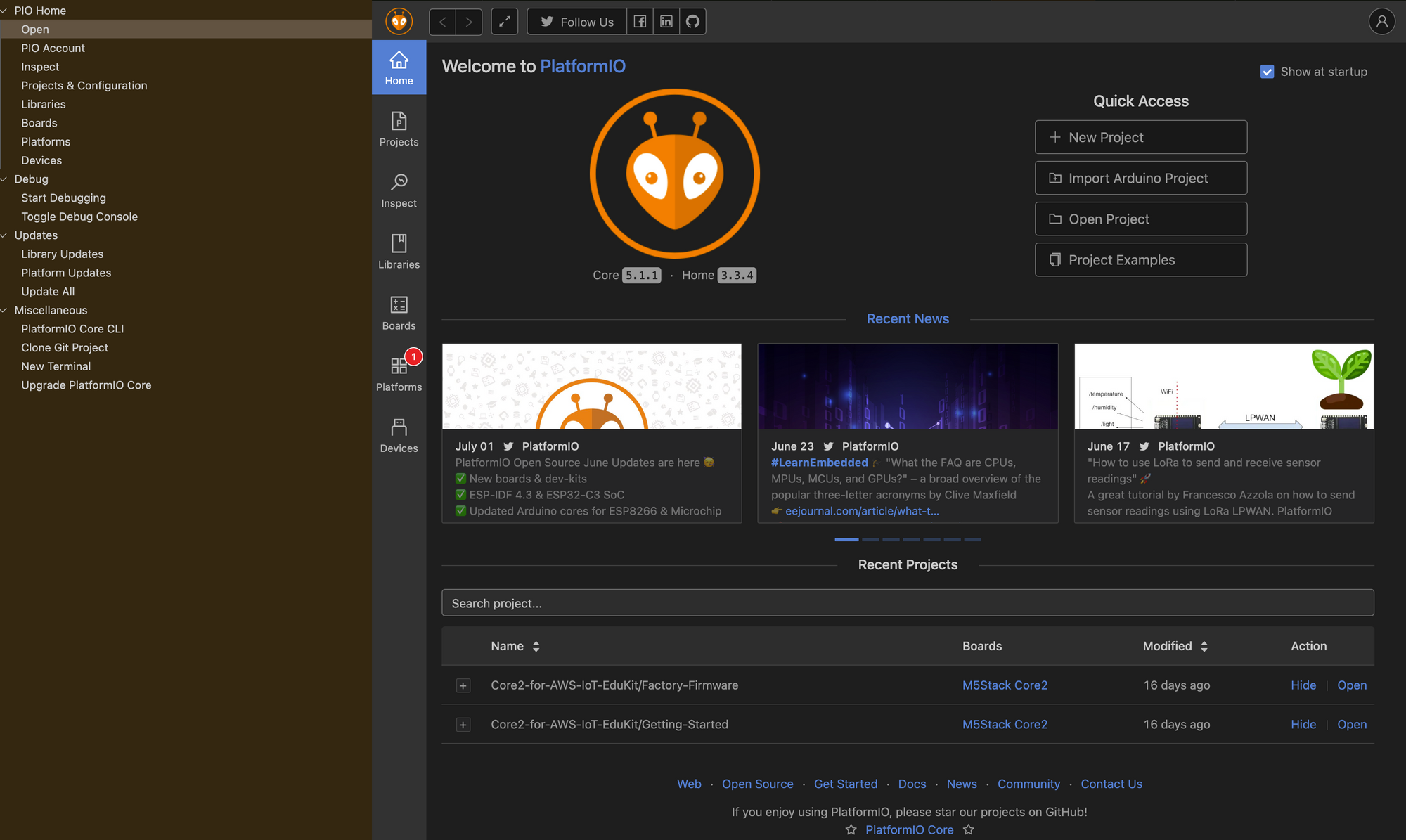The image size is (1406, 840).
Task: Go back with the left arrow button
Action: [442, 22]
